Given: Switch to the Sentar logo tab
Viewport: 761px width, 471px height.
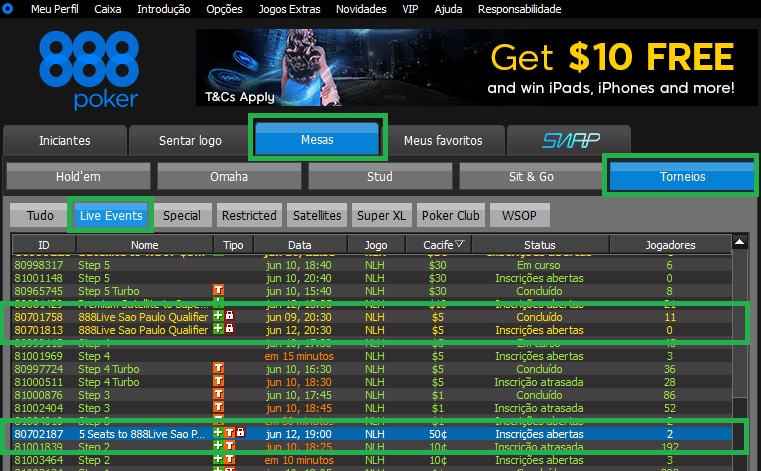Looking at the screenshot, I should coord(190,140).
